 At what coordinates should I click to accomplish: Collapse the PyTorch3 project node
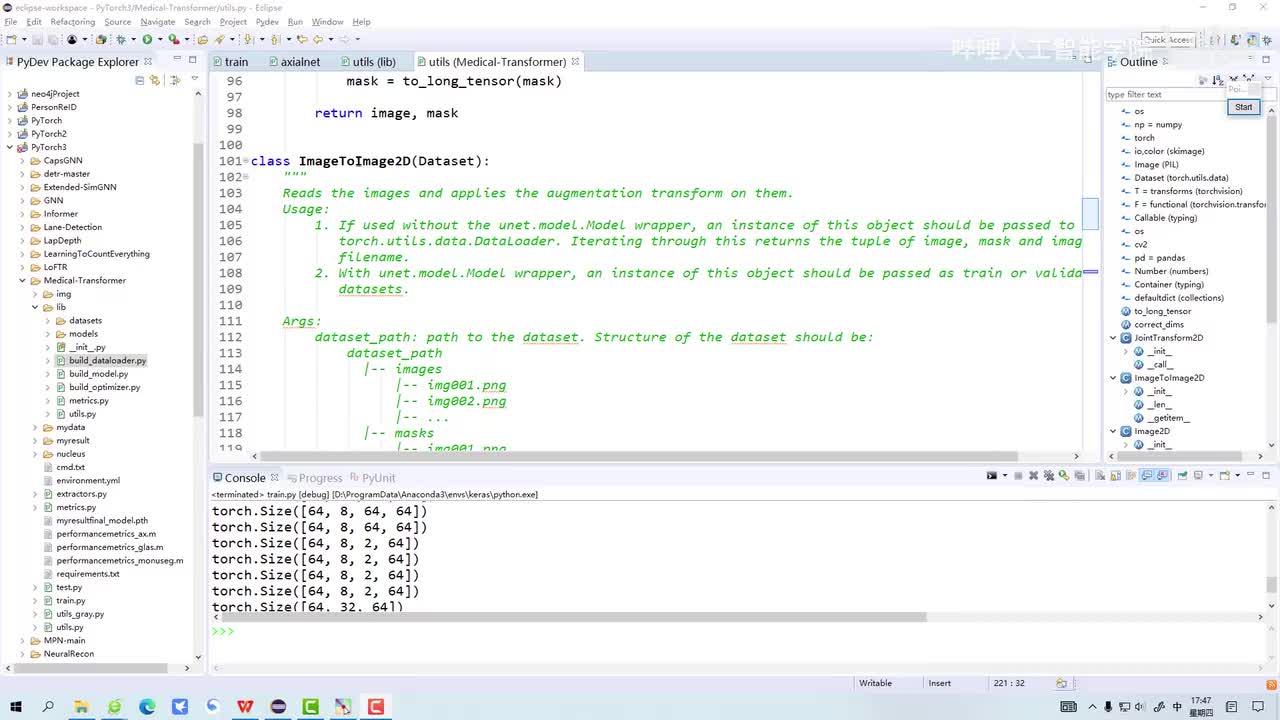click(10, 147)
